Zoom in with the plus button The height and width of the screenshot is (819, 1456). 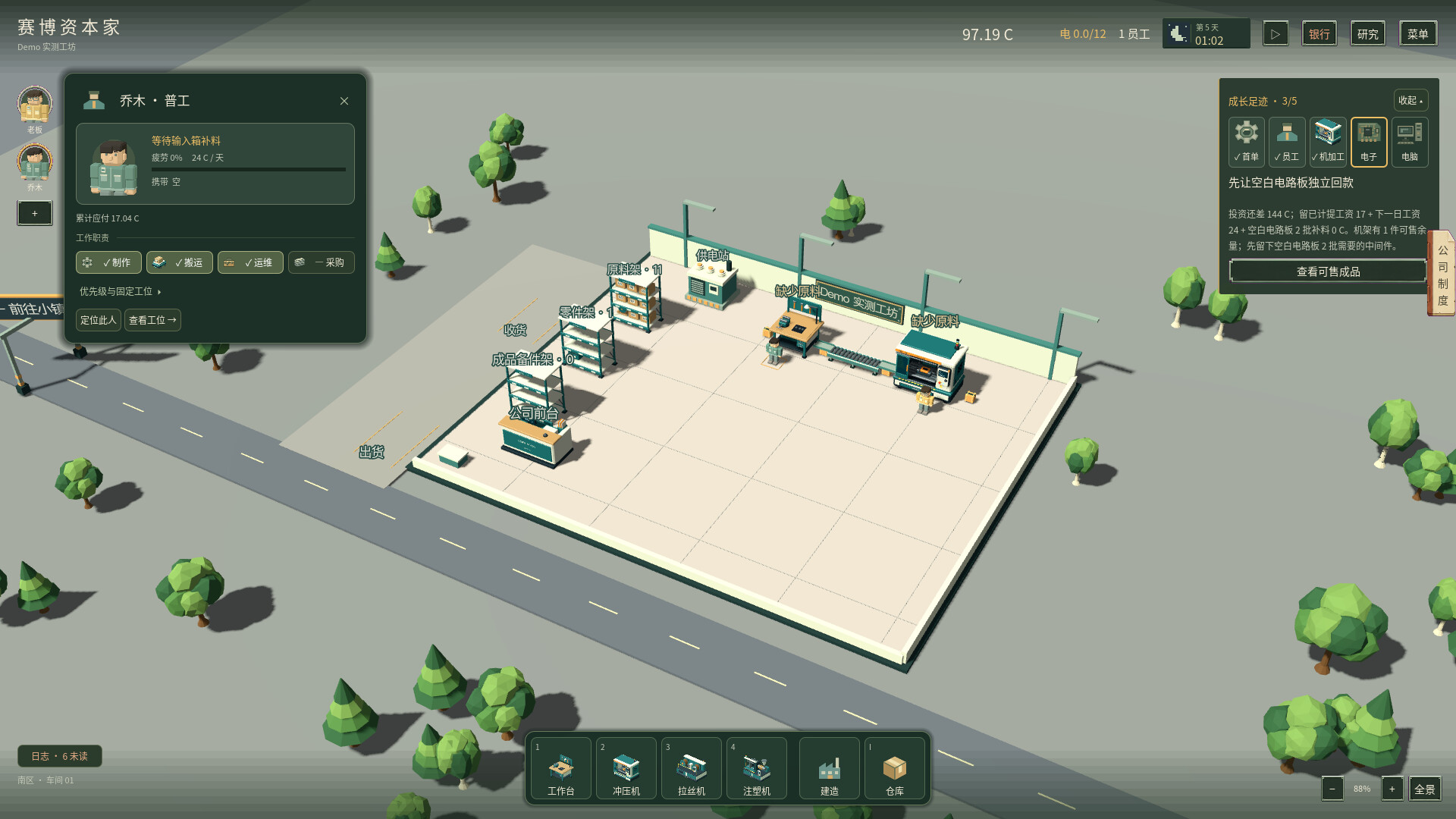tap(1392, 789)
